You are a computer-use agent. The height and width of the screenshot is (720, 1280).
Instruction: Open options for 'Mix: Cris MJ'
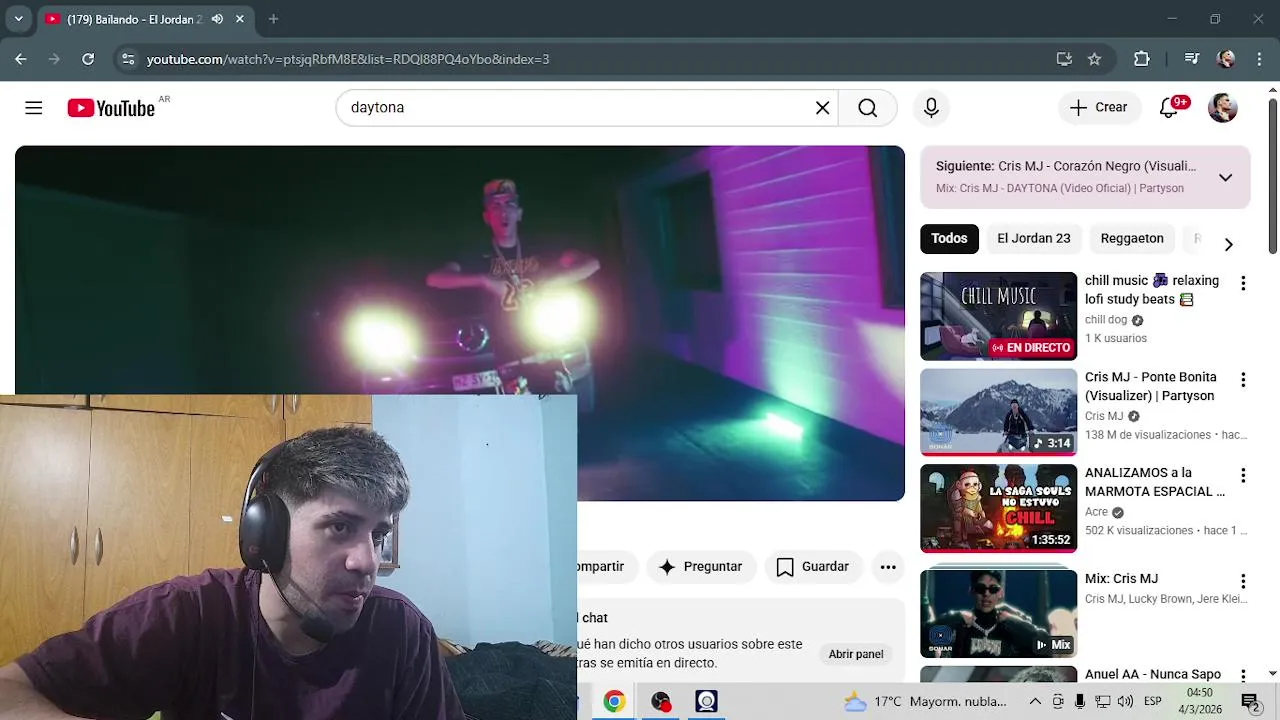pos(1243,582)
